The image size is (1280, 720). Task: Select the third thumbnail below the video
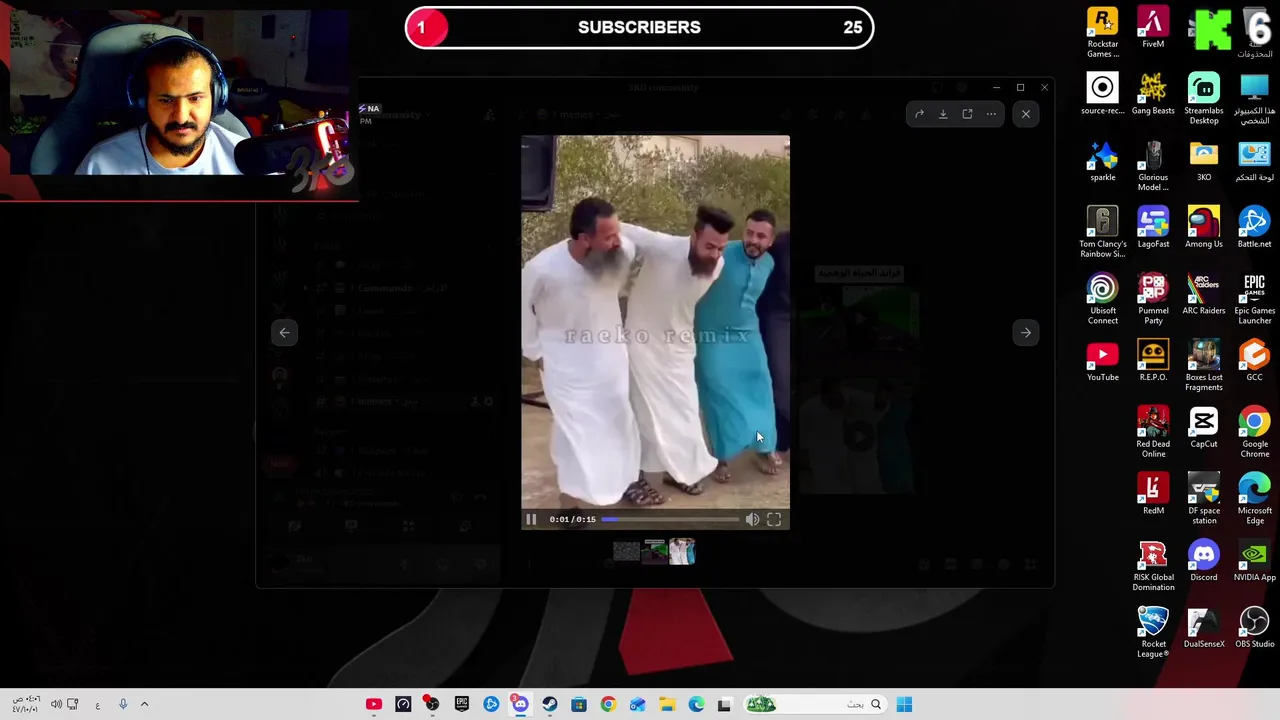click(682, 551)
